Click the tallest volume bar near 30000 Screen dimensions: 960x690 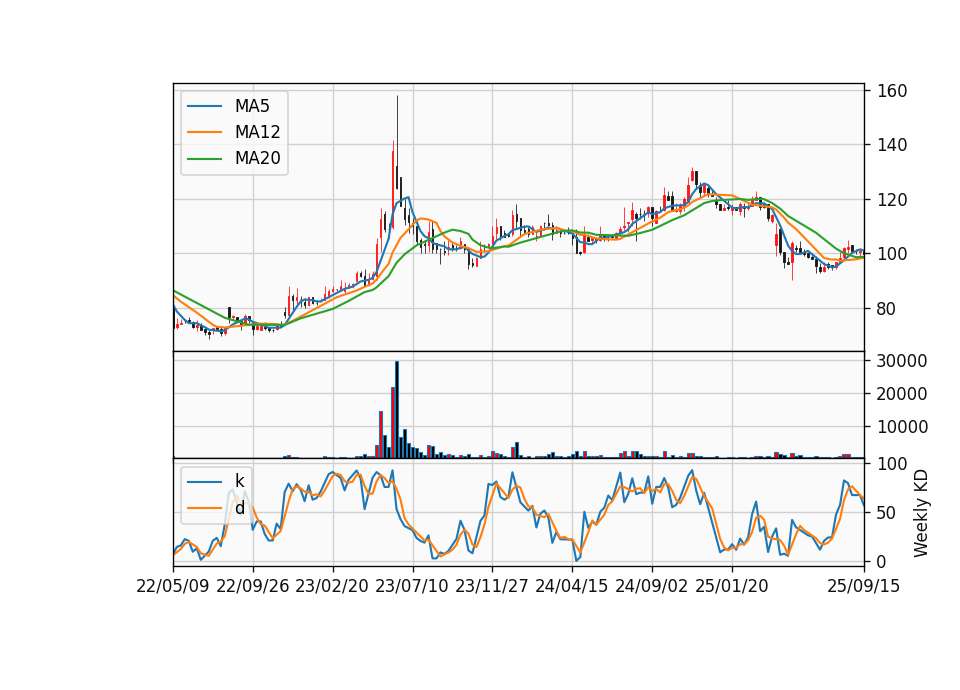tap(397, 410)
